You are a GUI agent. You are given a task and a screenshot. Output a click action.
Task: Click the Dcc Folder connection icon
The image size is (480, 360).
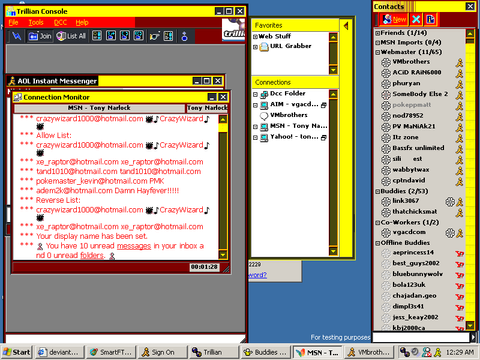pyautogui.click(x=264, y=94)
